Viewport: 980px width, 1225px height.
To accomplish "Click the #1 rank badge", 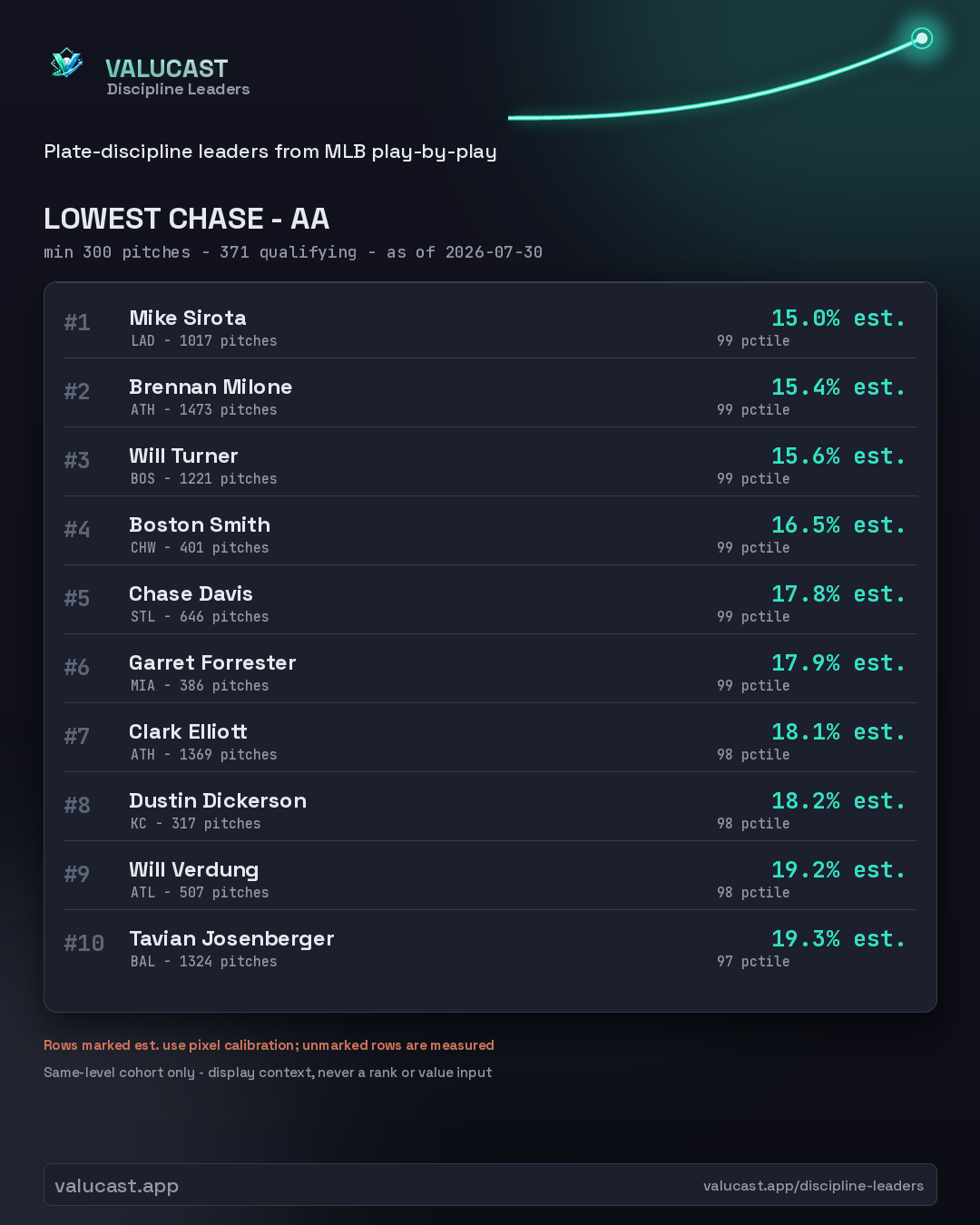I will pyautogui.click(x=77, y=323).
